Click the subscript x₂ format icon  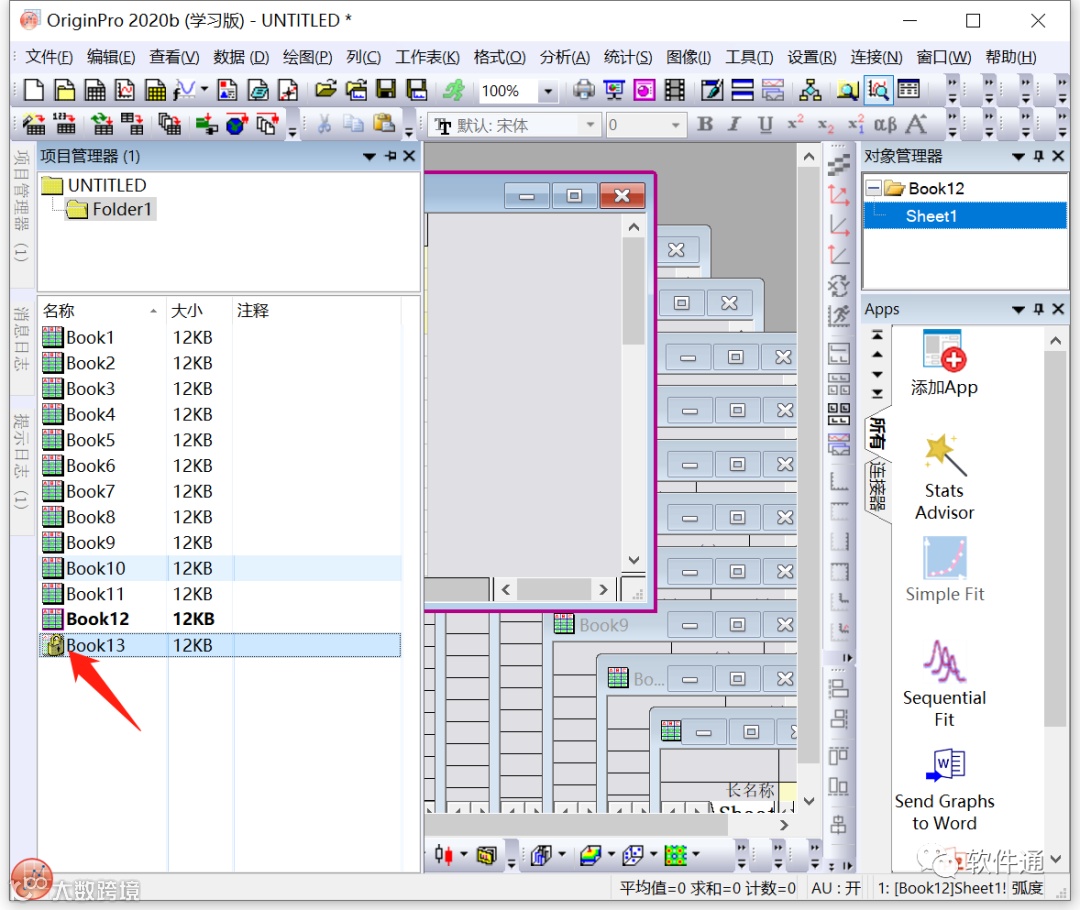tap(825, 125)
